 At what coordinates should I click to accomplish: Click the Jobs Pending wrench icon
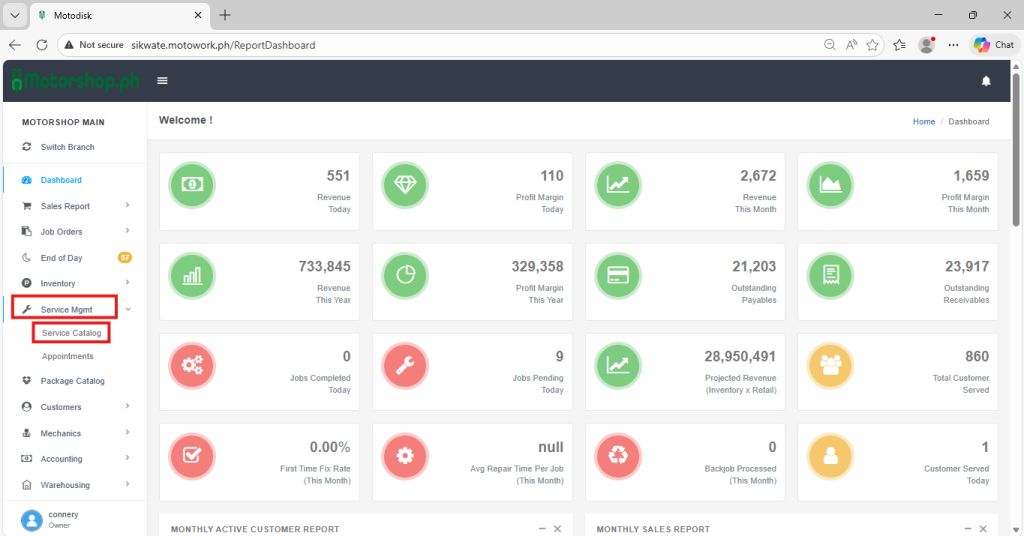click(x=404, y=365)
